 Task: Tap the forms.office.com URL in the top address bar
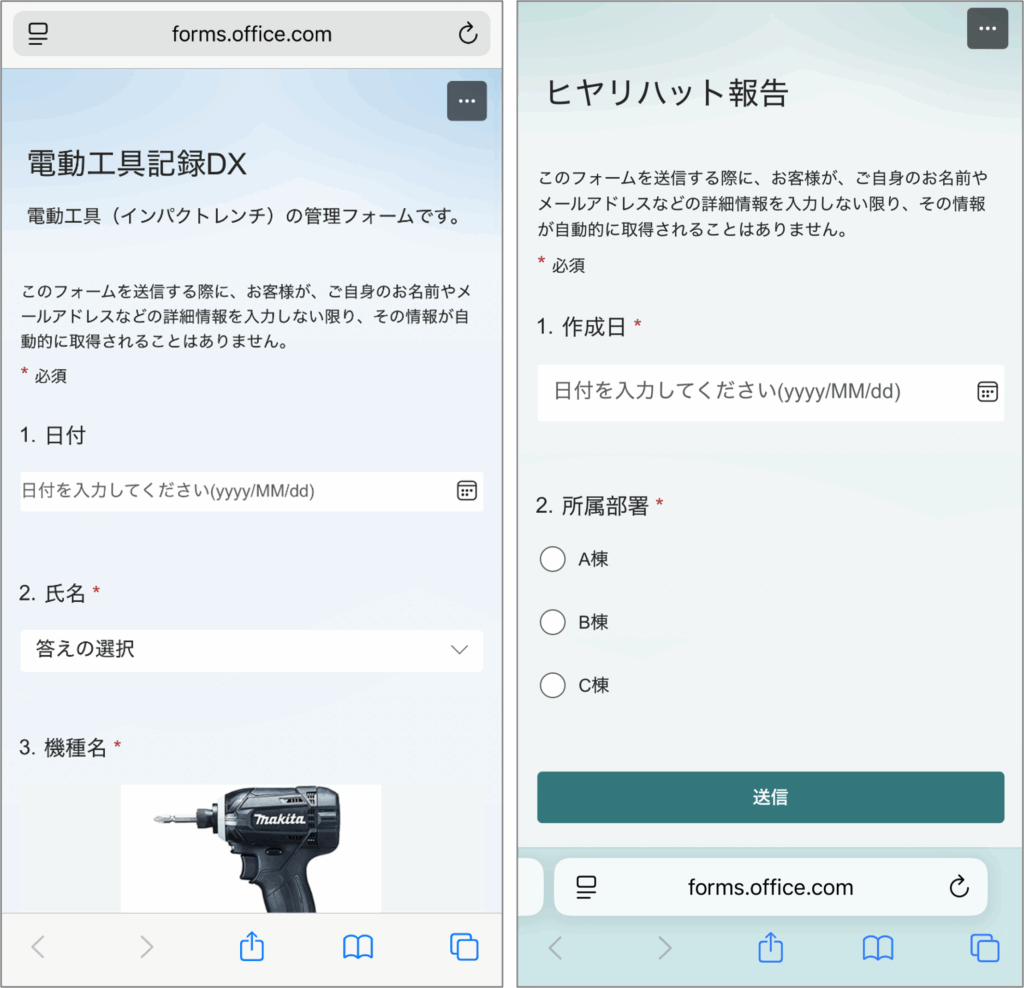[x=251, y=34]
